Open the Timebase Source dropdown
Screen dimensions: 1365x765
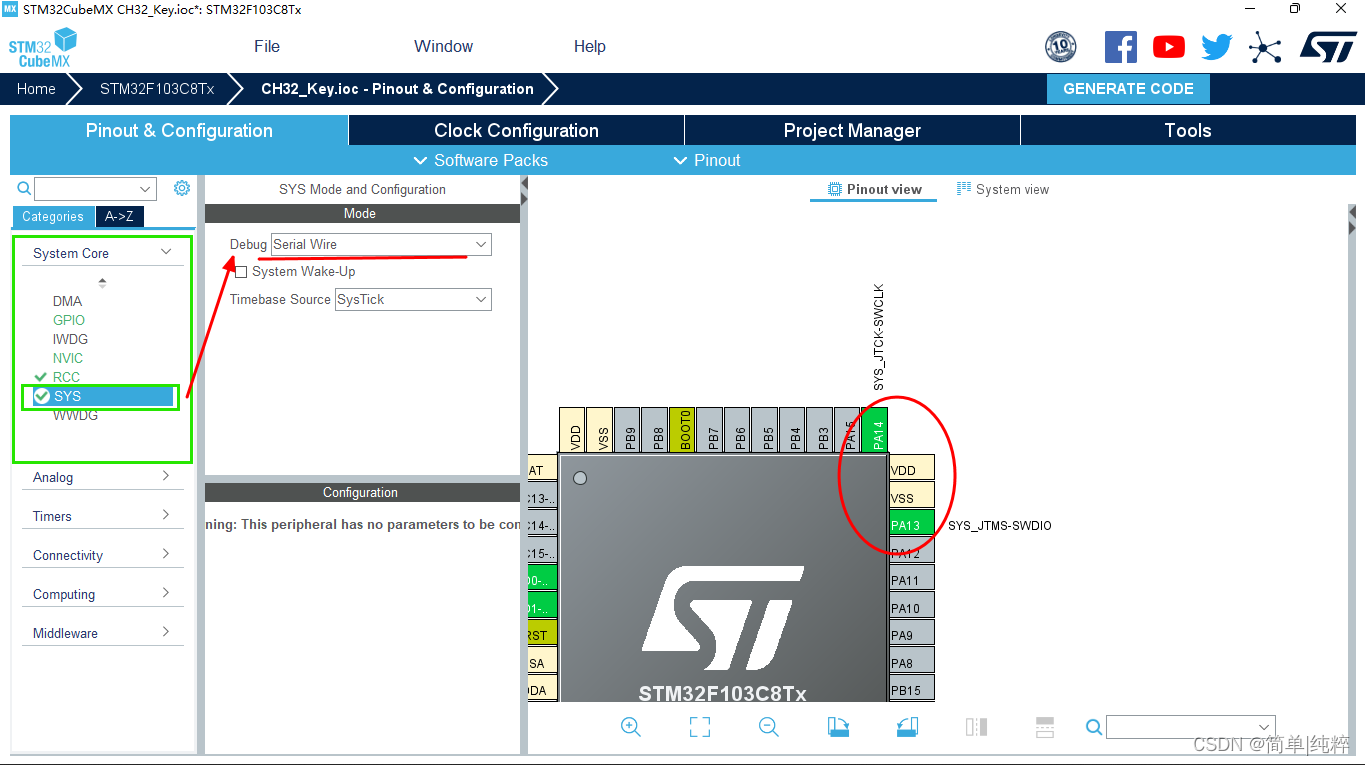413,299
